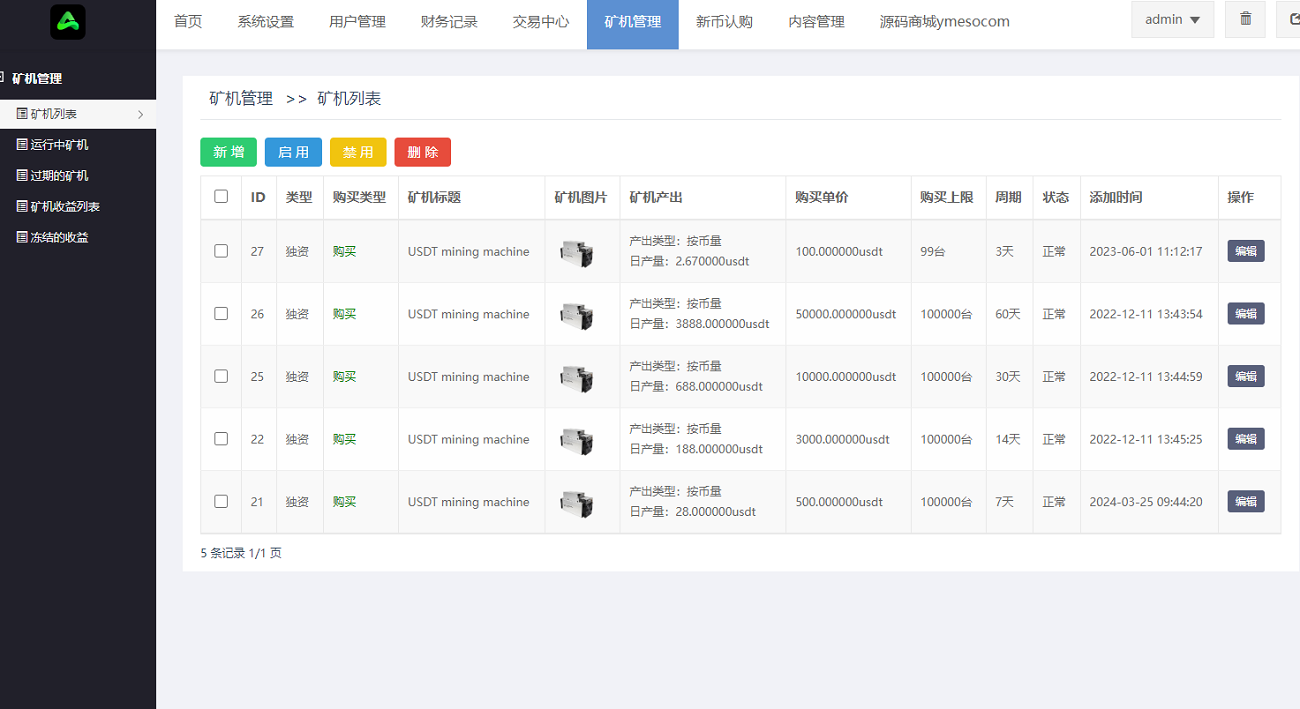Open the admin dropdown menu

tap(1173, 20)
